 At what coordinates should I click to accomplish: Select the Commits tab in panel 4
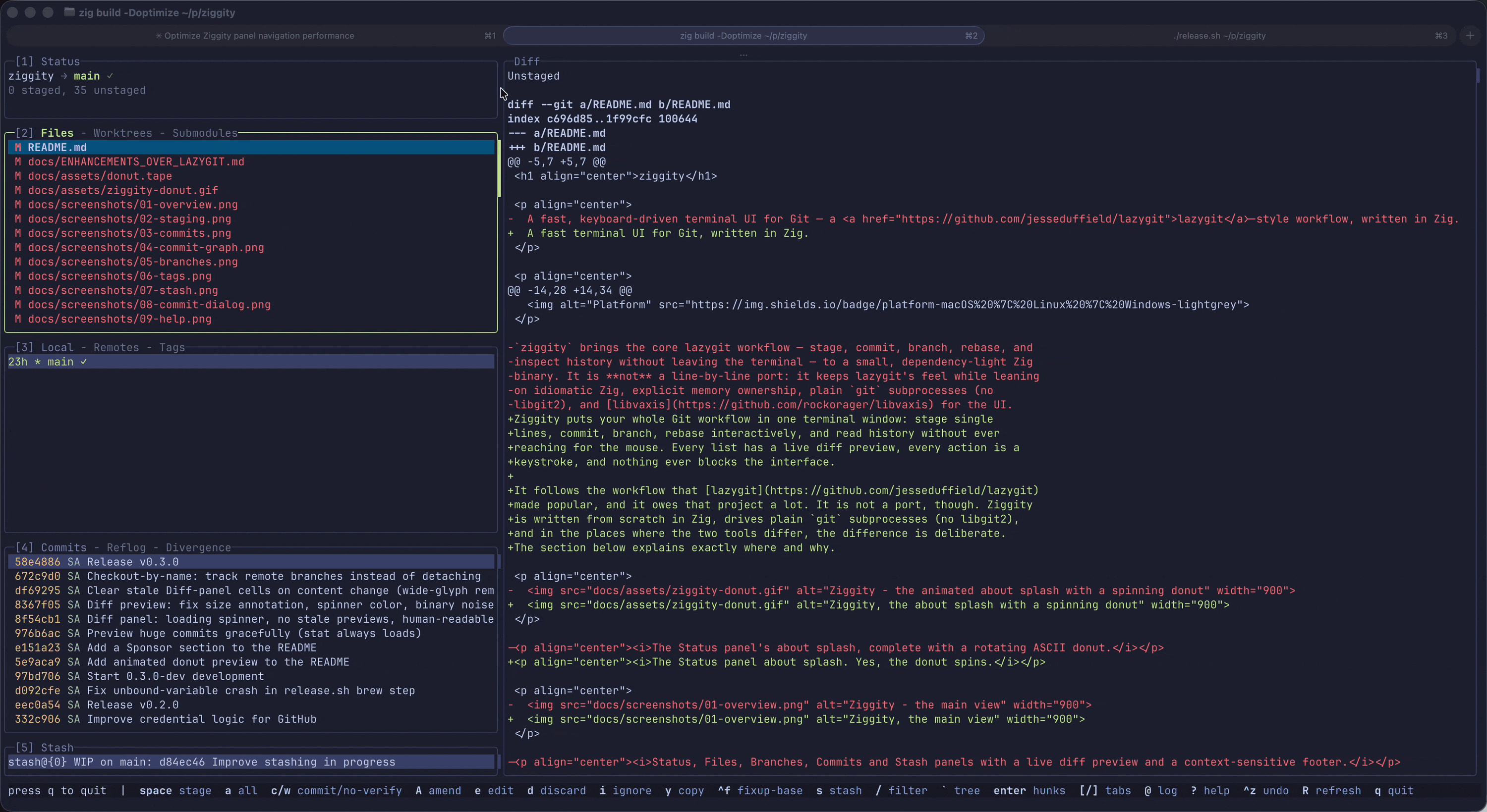(63, 547)
